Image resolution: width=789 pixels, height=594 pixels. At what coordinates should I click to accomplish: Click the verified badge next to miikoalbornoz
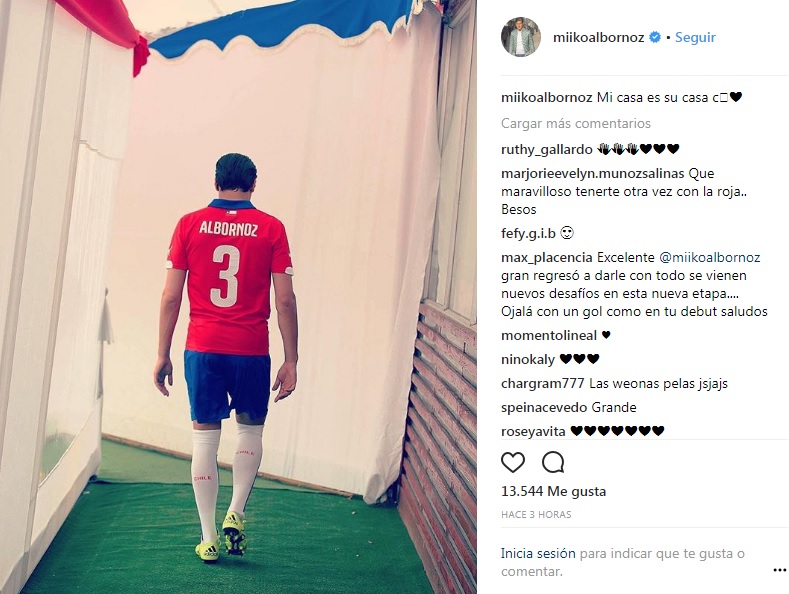[655, 37]
